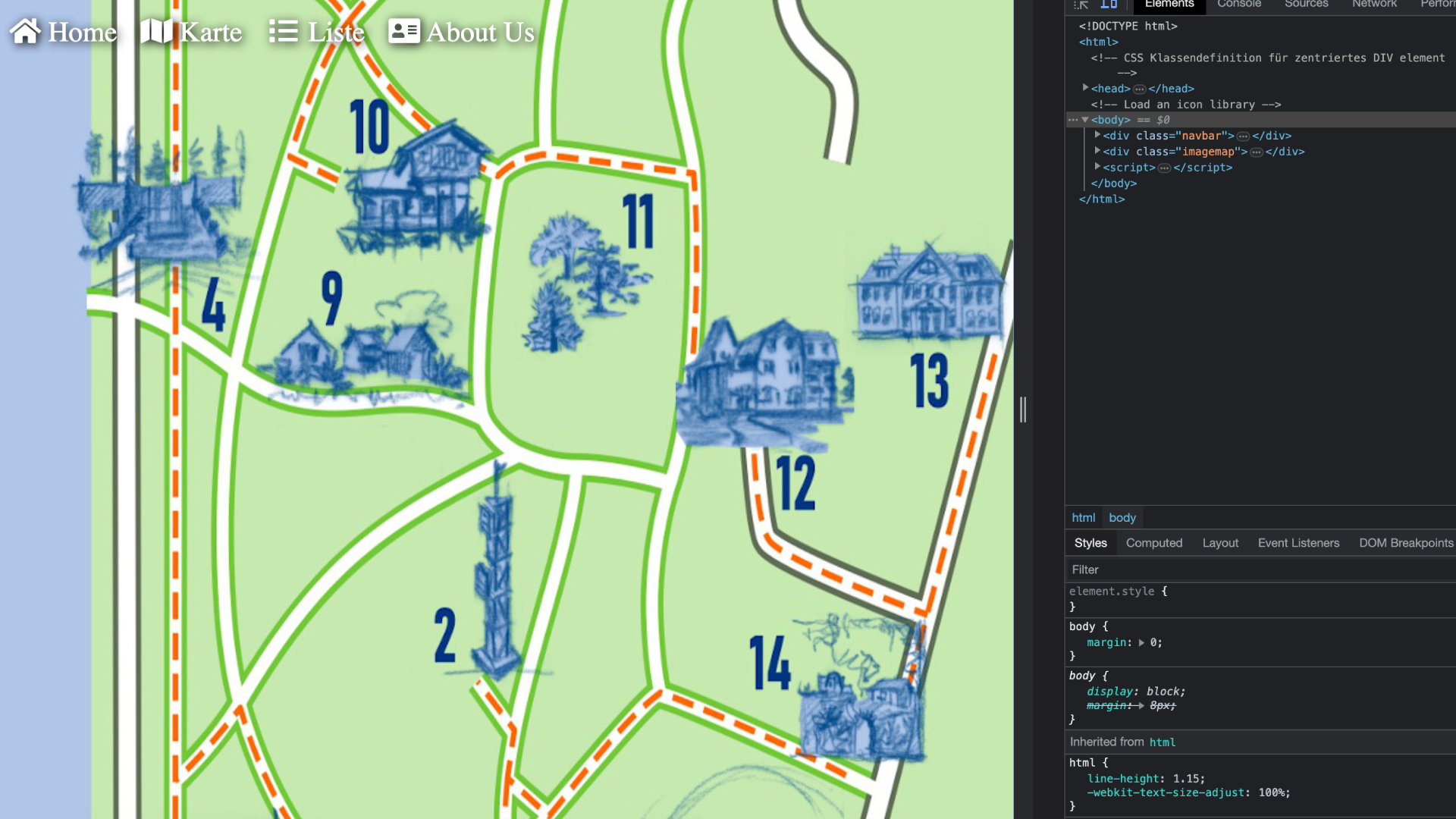Toggle the device toolbar icon
The image size is (1456, 819).
click(x=1109, y=5)
